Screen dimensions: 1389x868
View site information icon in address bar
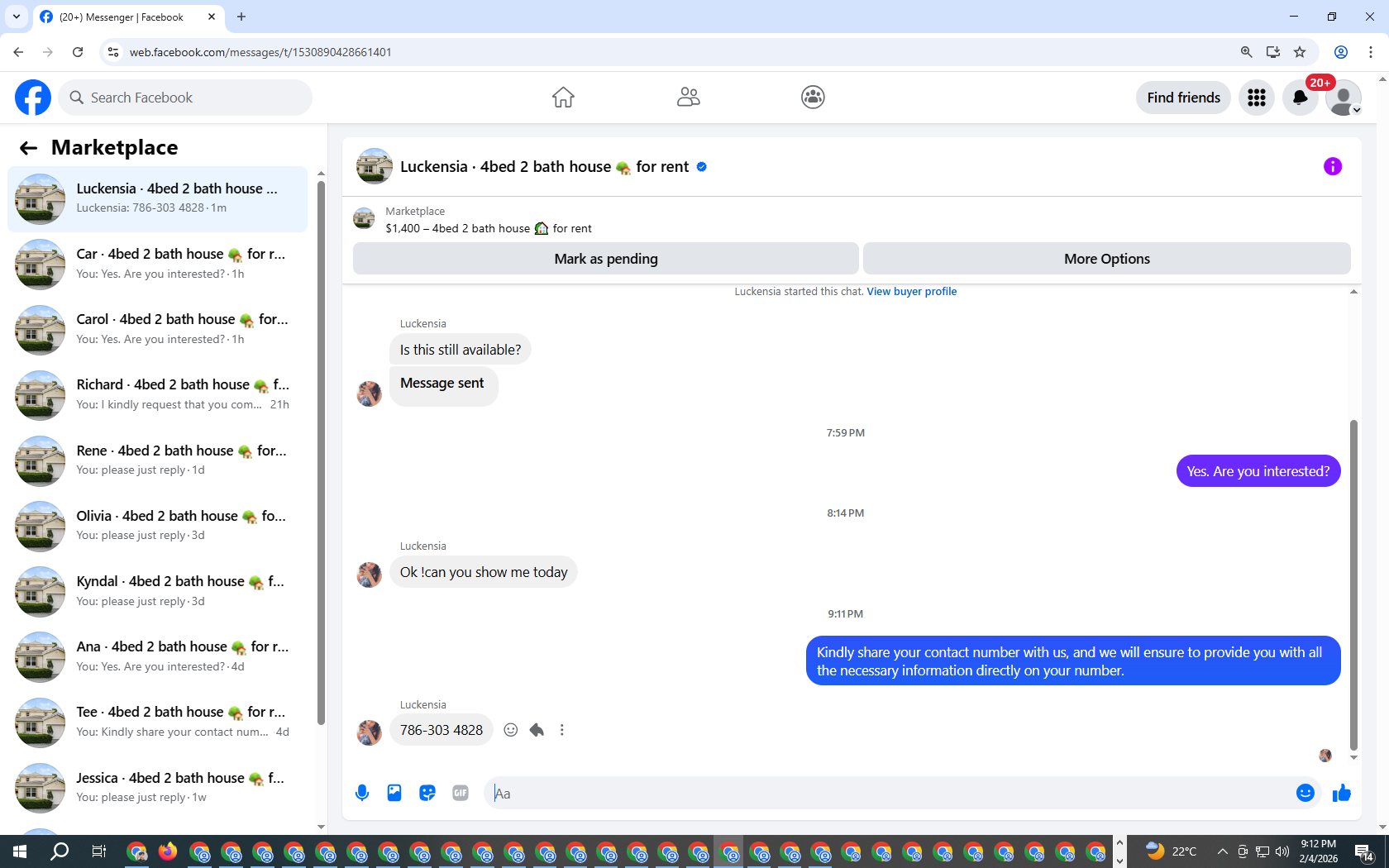(113, 52)
